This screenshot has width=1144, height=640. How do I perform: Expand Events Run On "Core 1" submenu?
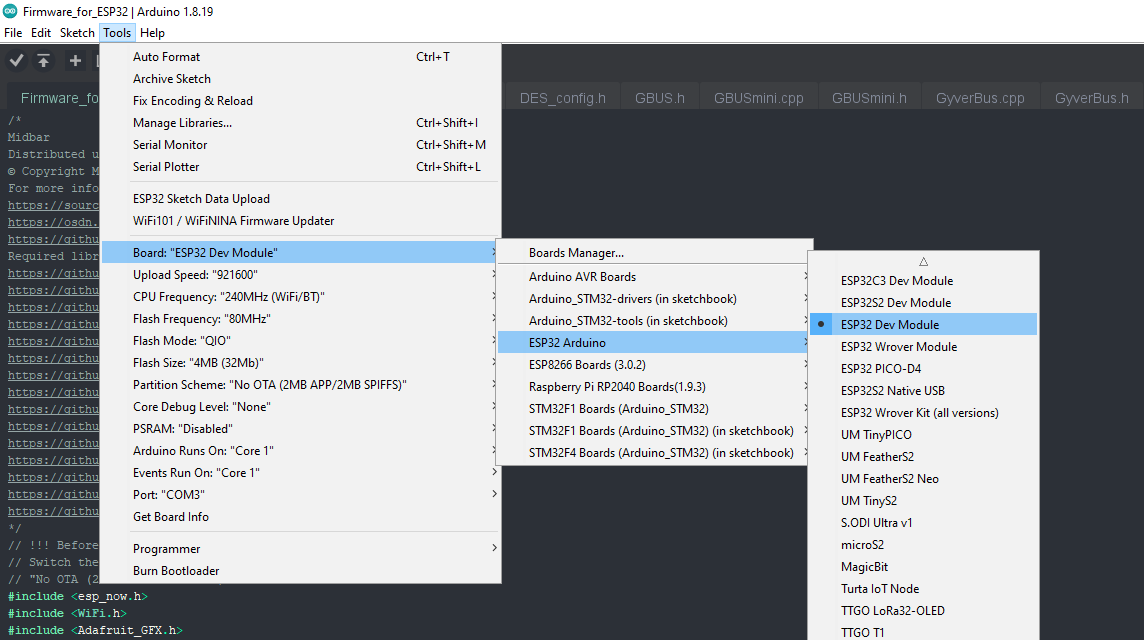[301, 472]
